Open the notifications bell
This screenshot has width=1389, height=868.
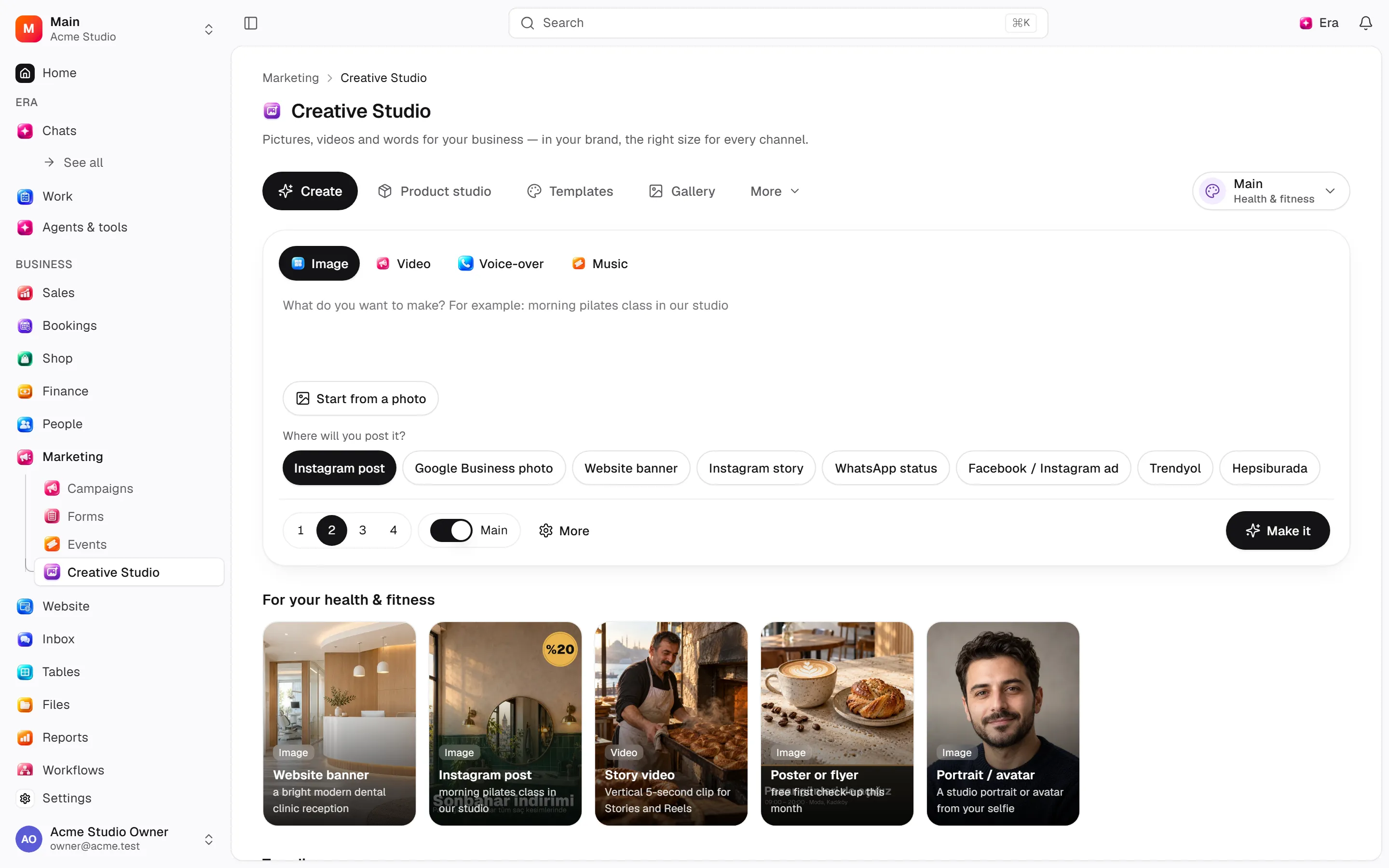pyautogui.click(x=1365, y=23)
